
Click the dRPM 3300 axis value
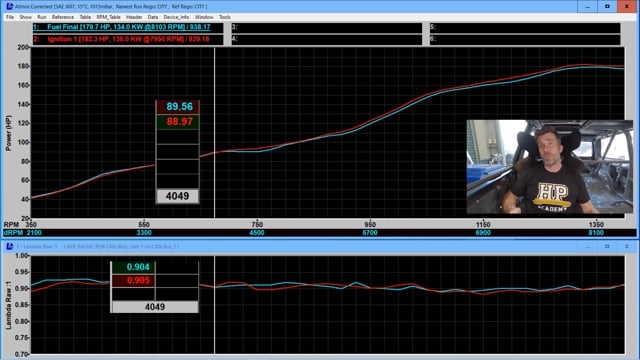[x=144, y=233]
